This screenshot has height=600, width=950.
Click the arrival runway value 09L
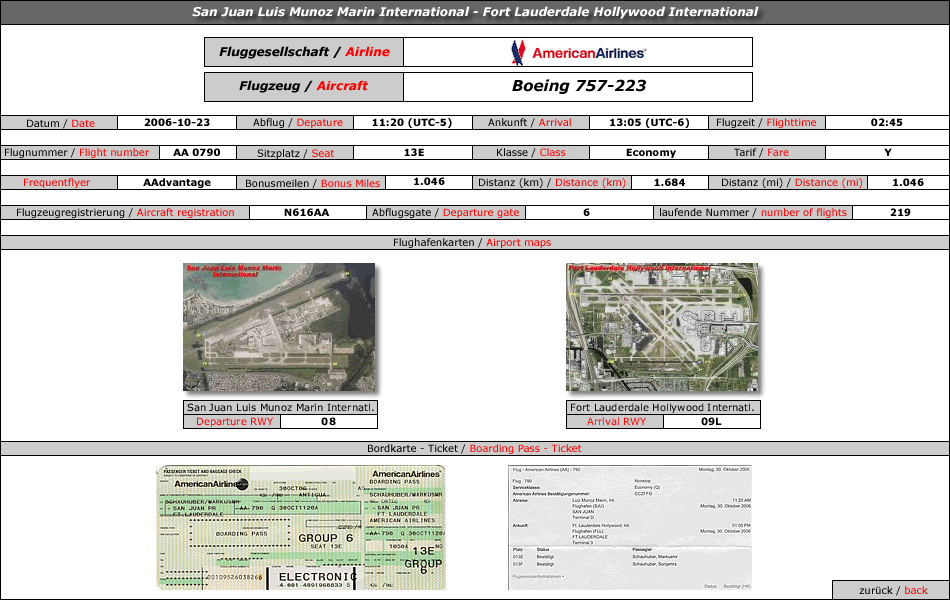711,421
